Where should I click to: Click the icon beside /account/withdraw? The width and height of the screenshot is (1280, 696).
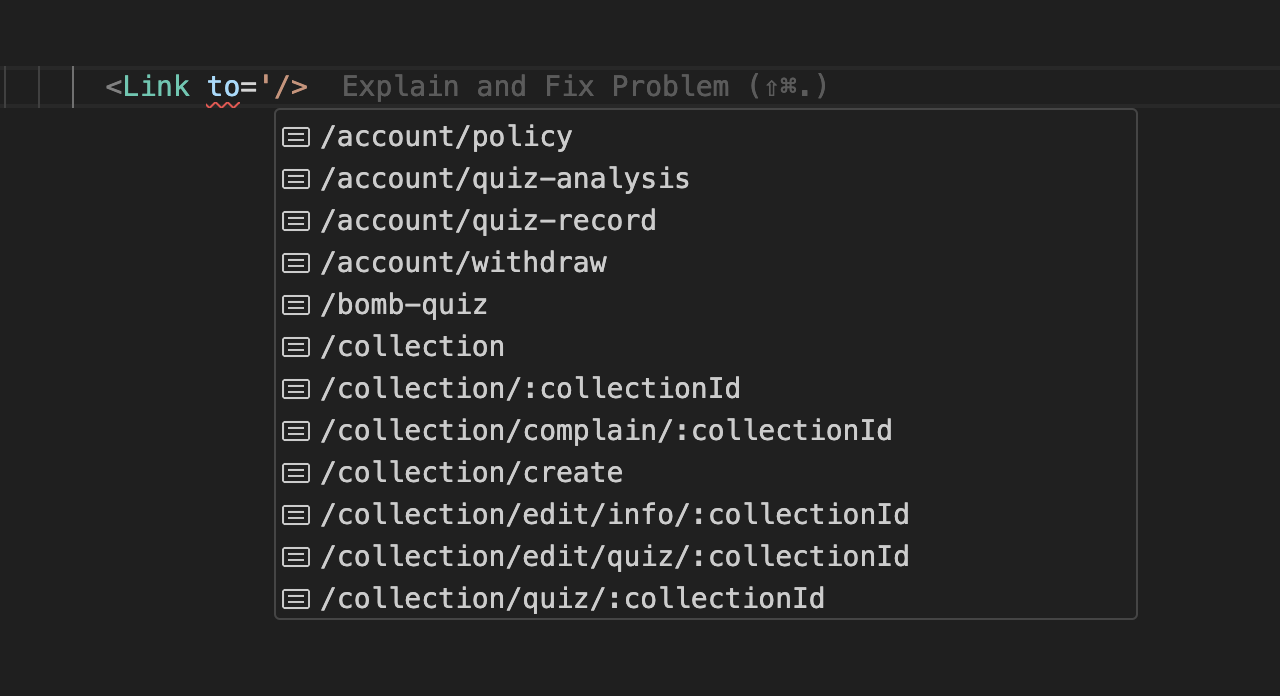click(x=296, y=263)
